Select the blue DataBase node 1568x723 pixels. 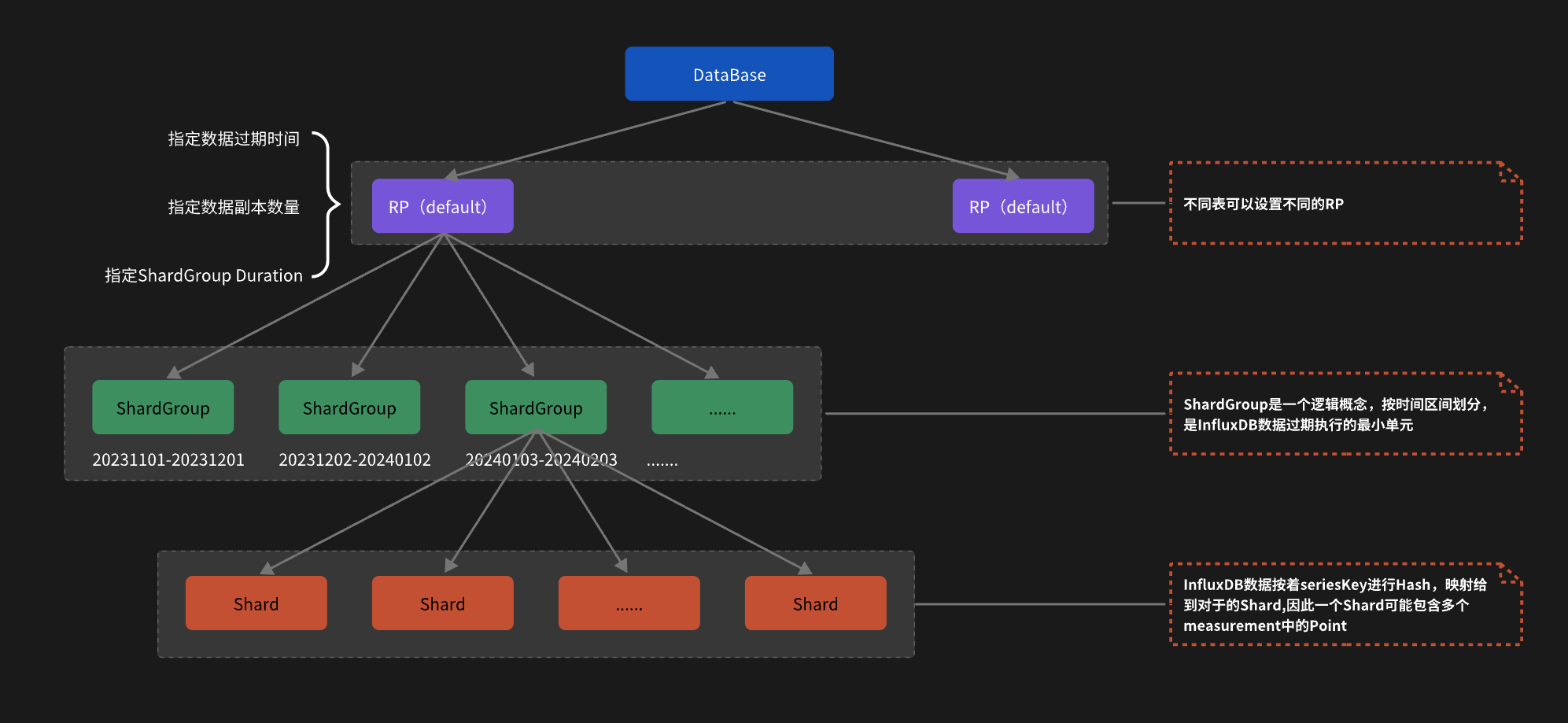pos(729,74)
